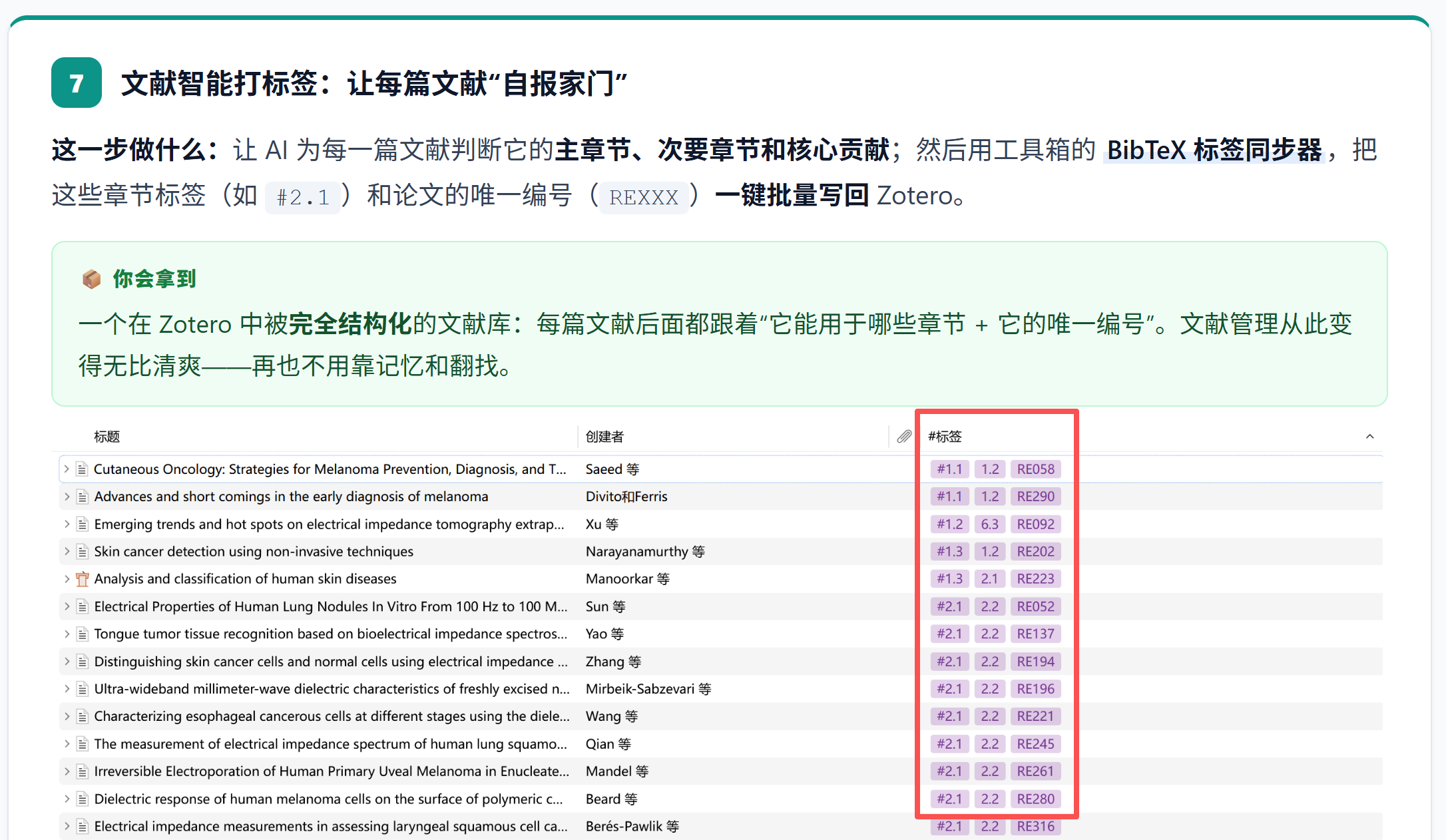Viewport: 1446px width, 840px height.
Task: Click the document icon of Emerging trends row
Action: click(x=82, y=525)
